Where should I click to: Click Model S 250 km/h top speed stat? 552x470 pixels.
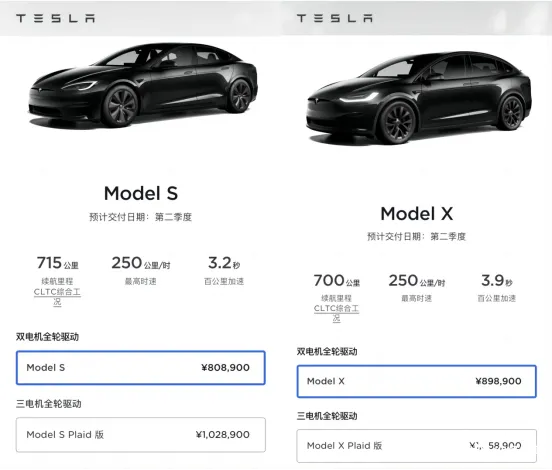click(141, 270)
